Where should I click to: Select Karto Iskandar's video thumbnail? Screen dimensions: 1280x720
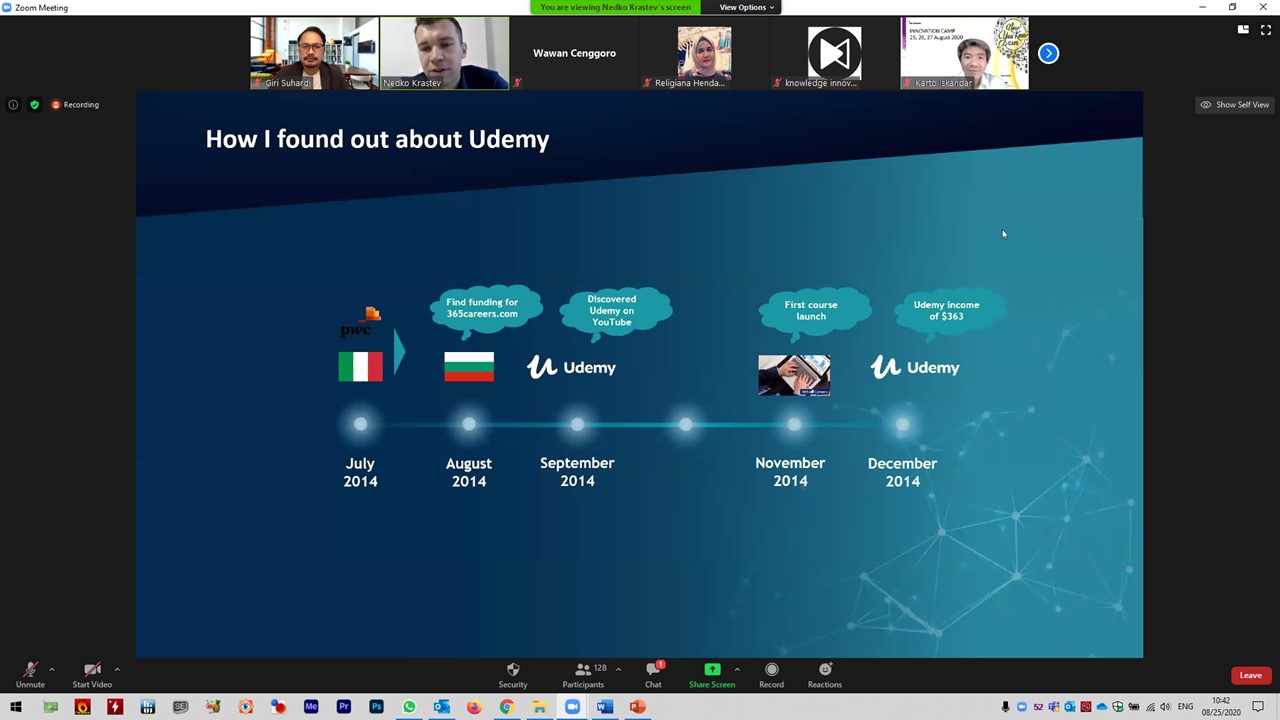coord(964,53)
